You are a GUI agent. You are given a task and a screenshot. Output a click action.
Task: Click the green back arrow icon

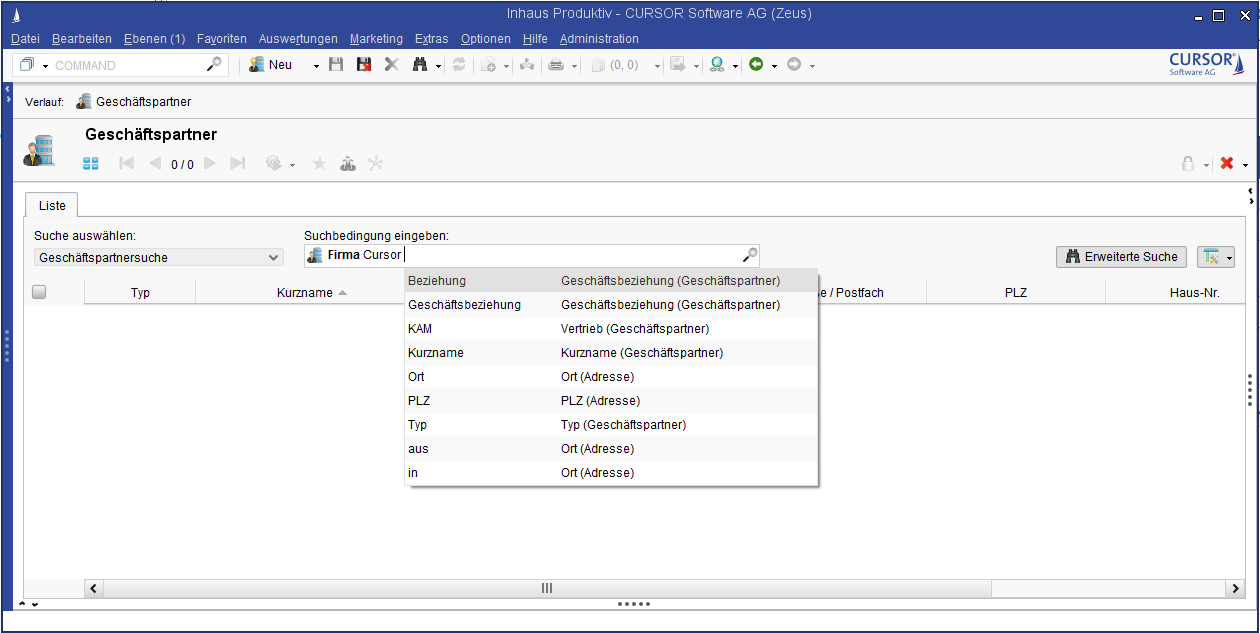click(756, 65)
